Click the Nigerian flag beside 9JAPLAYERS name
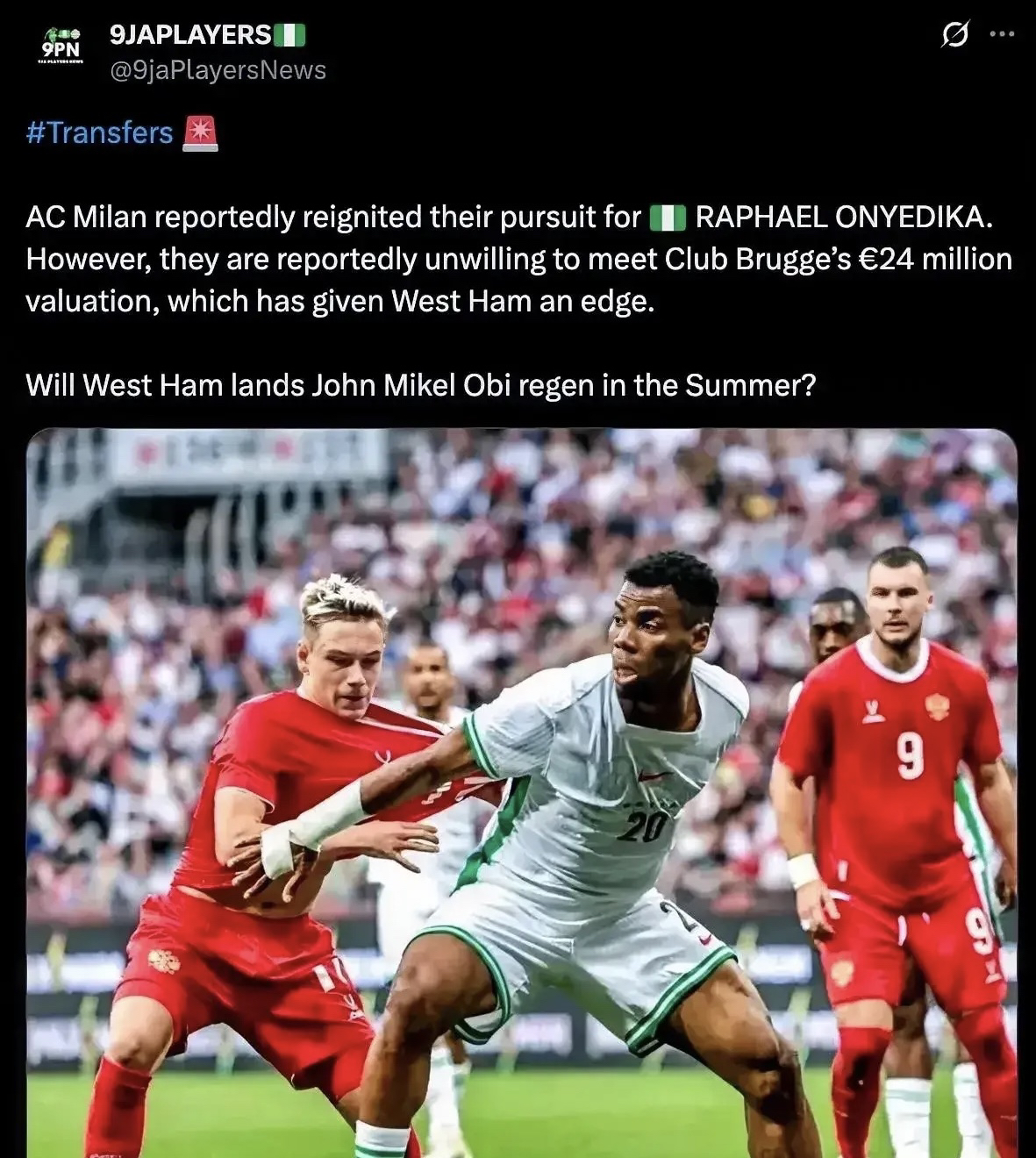The width and height of the screenshot is (1036, 1158). [289, 35]
